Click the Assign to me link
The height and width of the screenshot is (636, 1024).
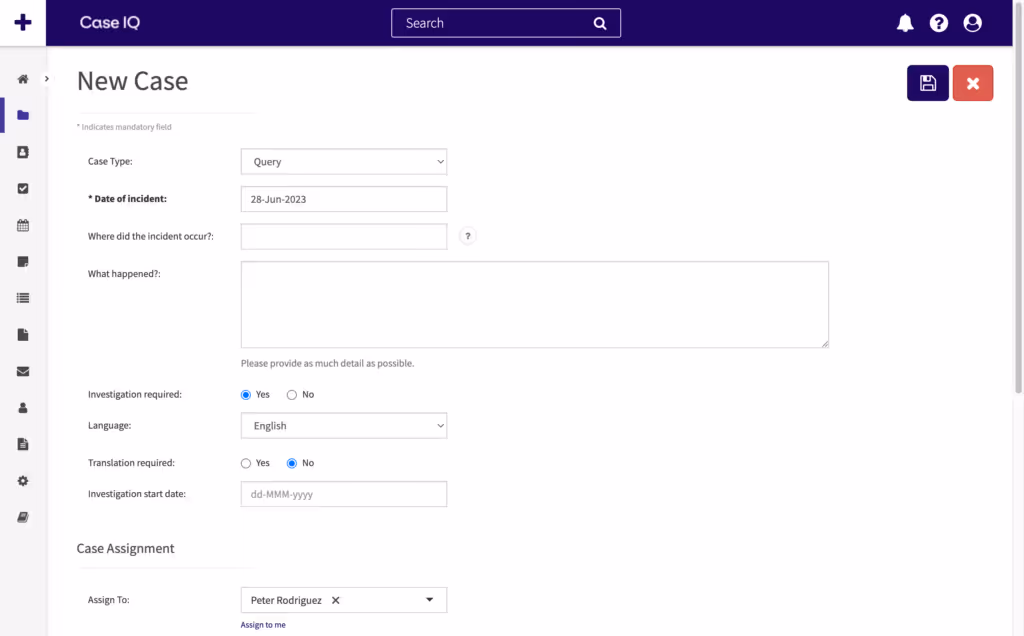pyautogui.click(x=262, y=624)
